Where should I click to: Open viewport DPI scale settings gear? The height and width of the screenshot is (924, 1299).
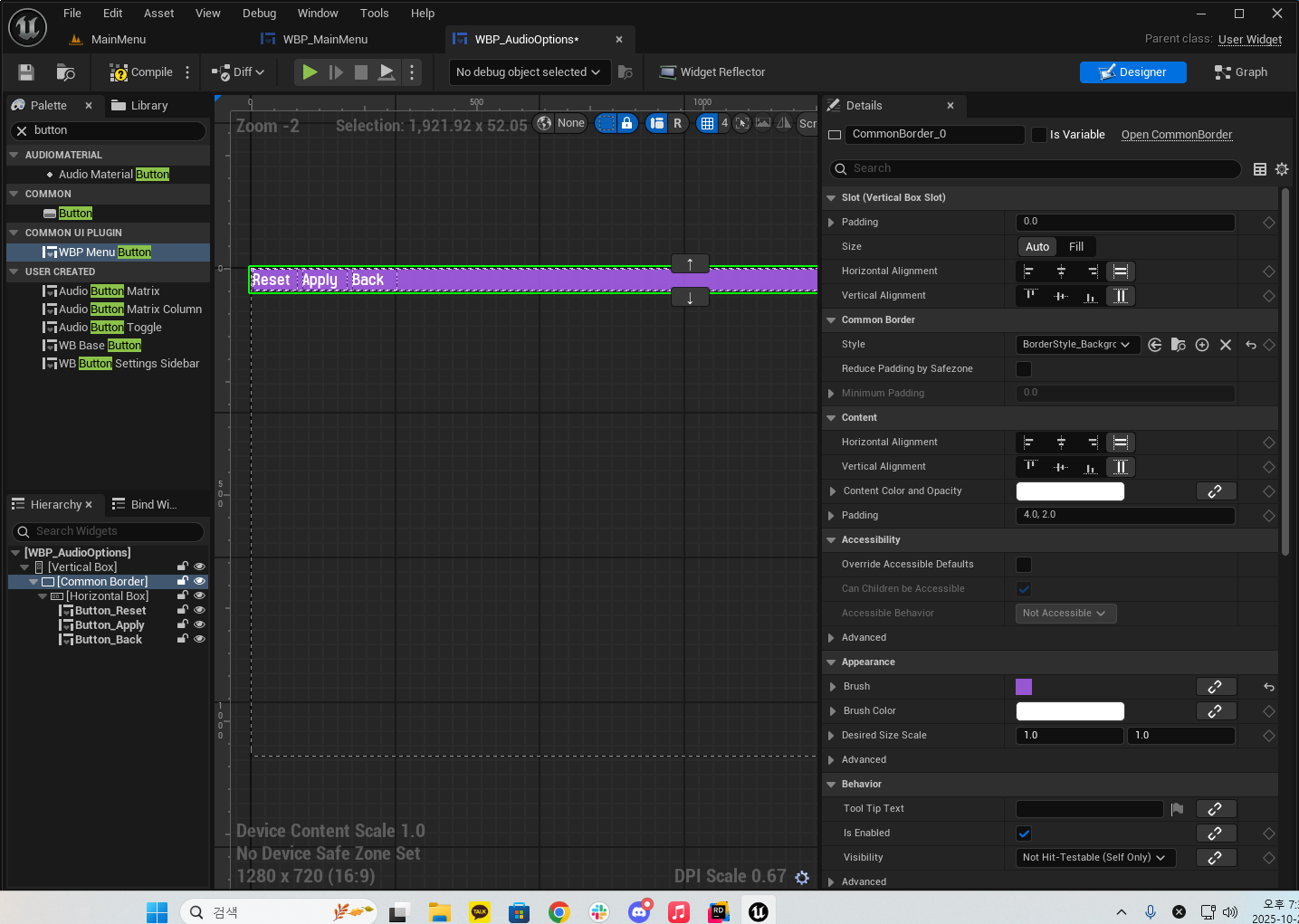tap(801, 877)
